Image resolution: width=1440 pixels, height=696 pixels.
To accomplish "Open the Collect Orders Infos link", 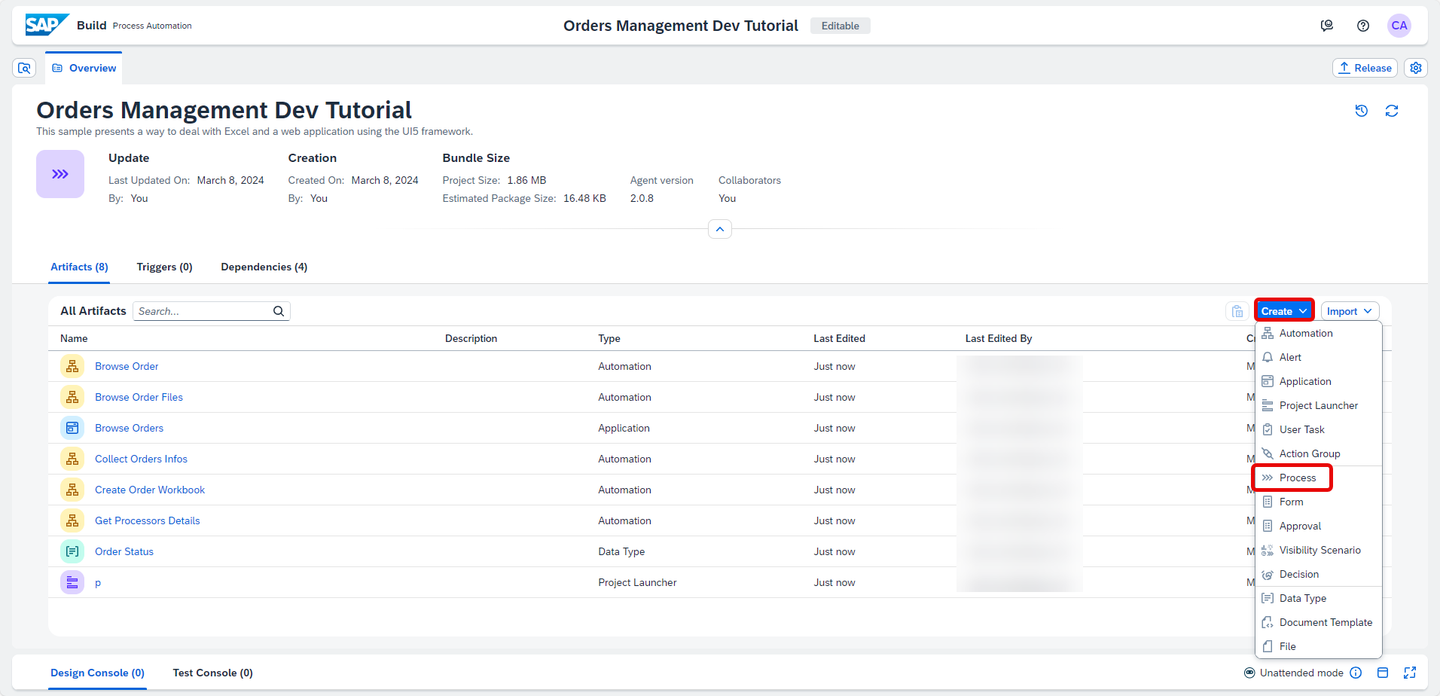I will coord(141,459).
